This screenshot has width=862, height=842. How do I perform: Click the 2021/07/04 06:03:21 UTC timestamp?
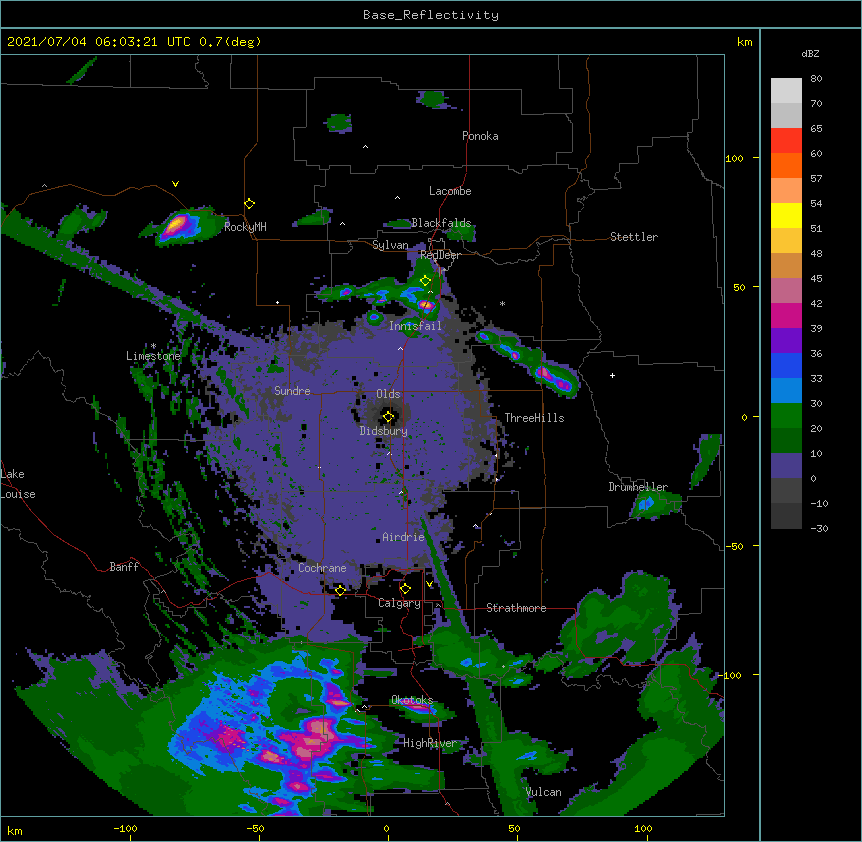[134, 42]
